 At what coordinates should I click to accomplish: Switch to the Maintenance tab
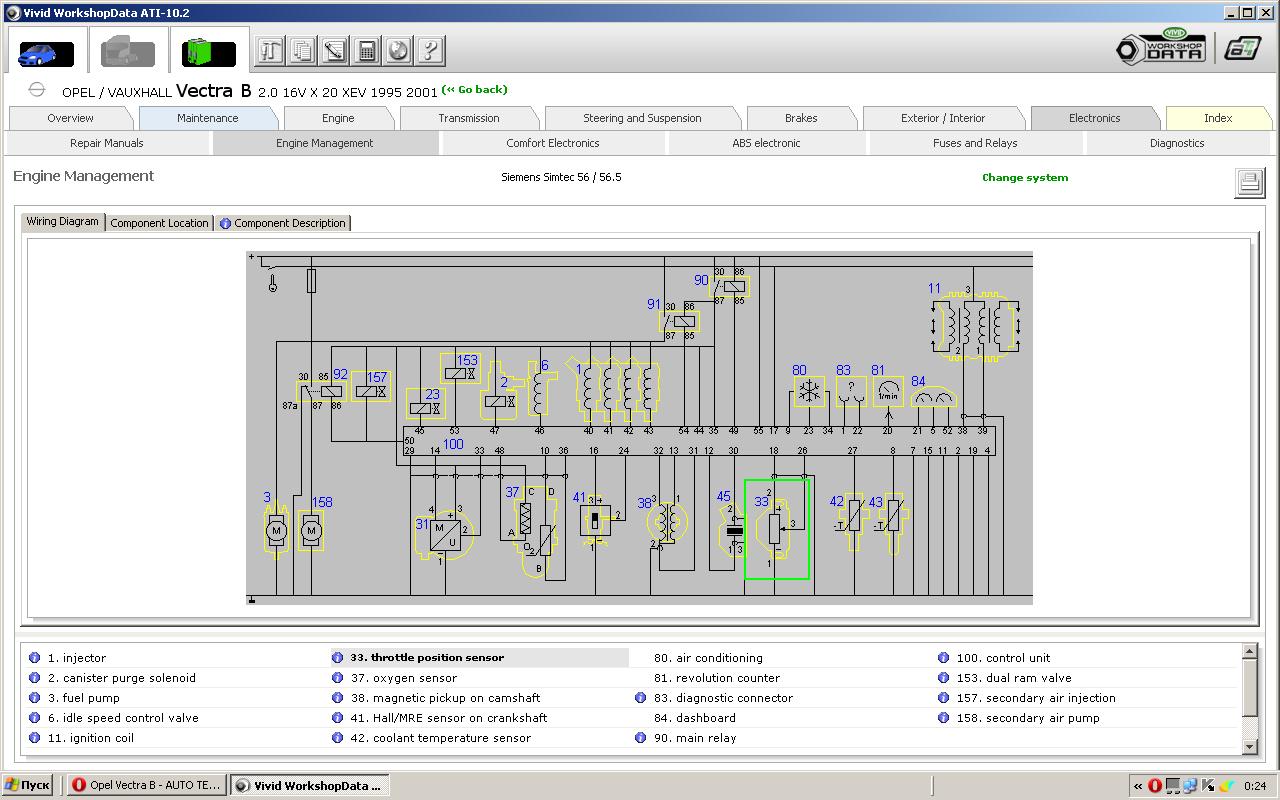point(208,118)
